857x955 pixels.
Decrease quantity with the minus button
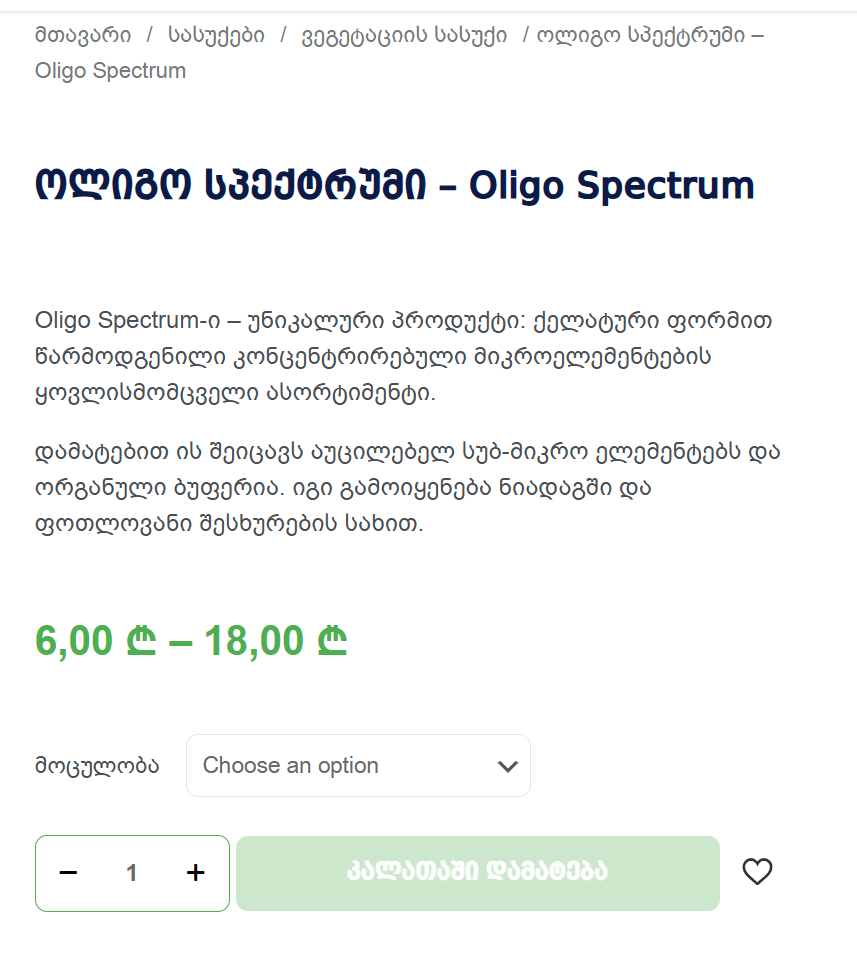(68, 873)
